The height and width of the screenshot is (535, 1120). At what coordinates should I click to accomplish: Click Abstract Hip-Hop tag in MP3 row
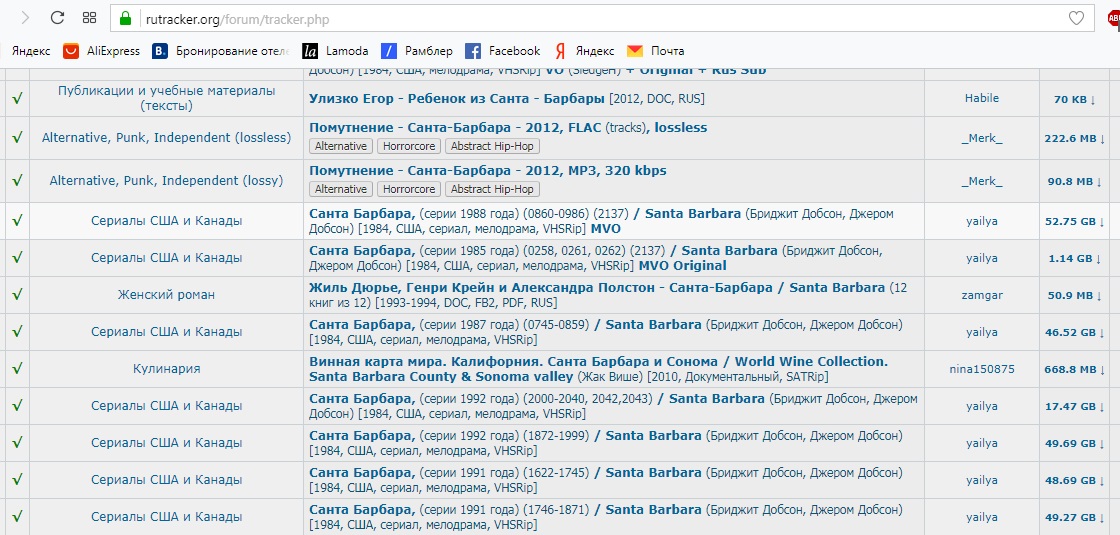492,189
